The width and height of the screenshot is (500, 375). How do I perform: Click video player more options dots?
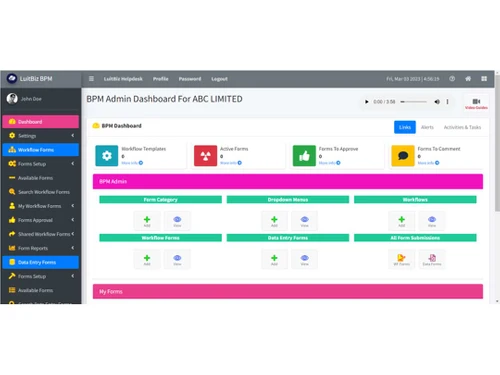coord(447,102)
